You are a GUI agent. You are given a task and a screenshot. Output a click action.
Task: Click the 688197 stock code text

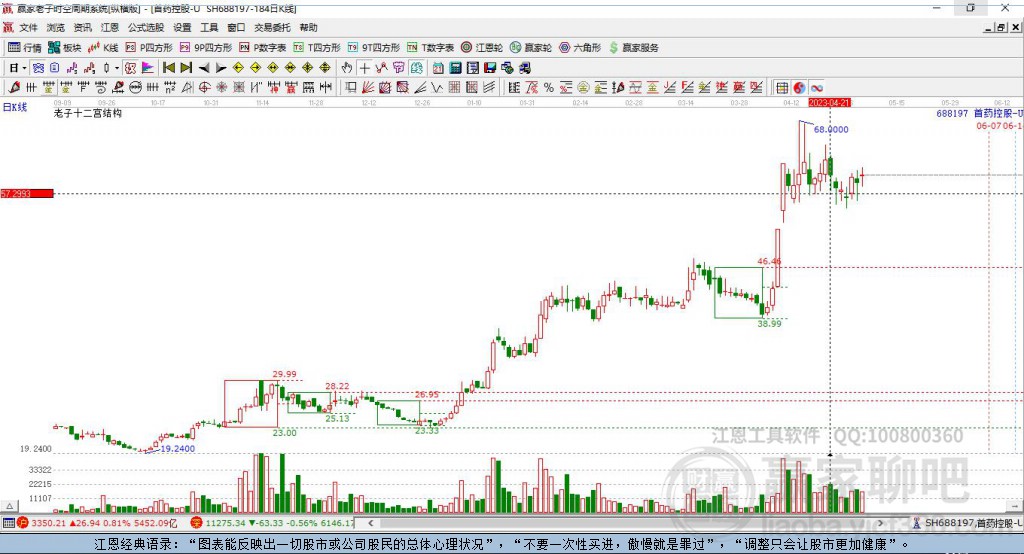(x=952, y=113)
